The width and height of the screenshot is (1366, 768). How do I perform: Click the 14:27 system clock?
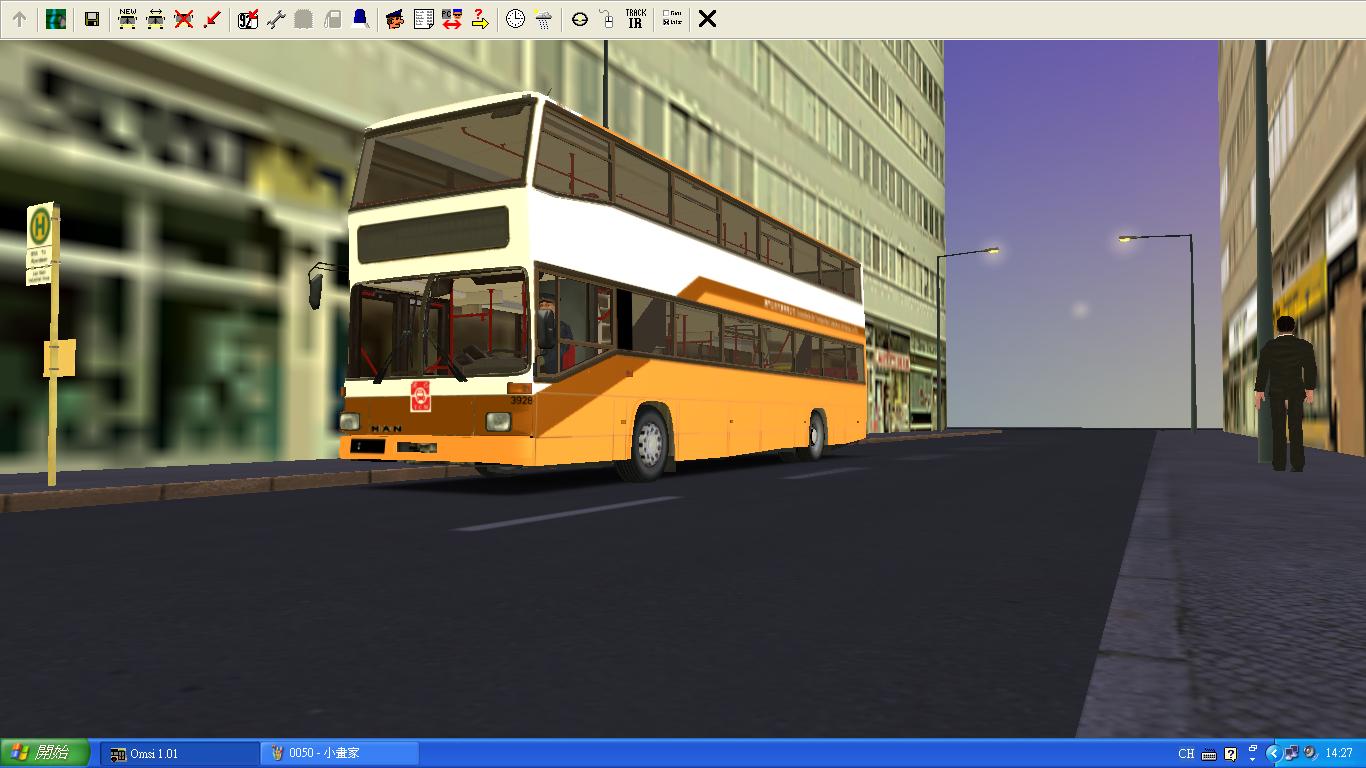1339,754
